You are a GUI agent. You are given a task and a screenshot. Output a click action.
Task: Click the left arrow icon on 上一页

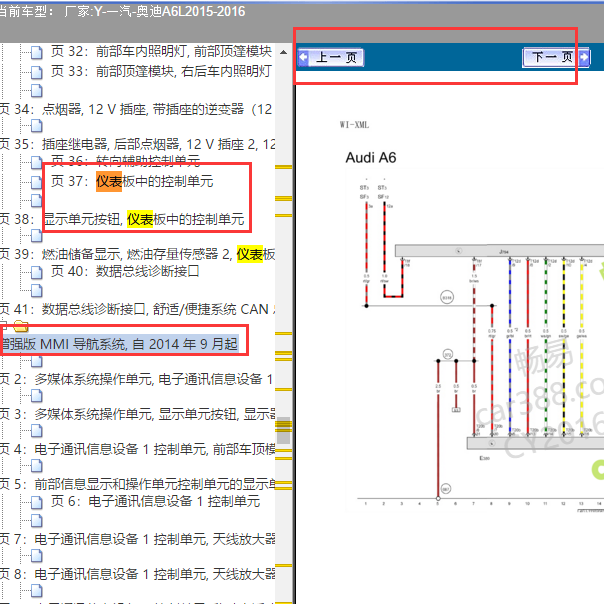(304, 58)
